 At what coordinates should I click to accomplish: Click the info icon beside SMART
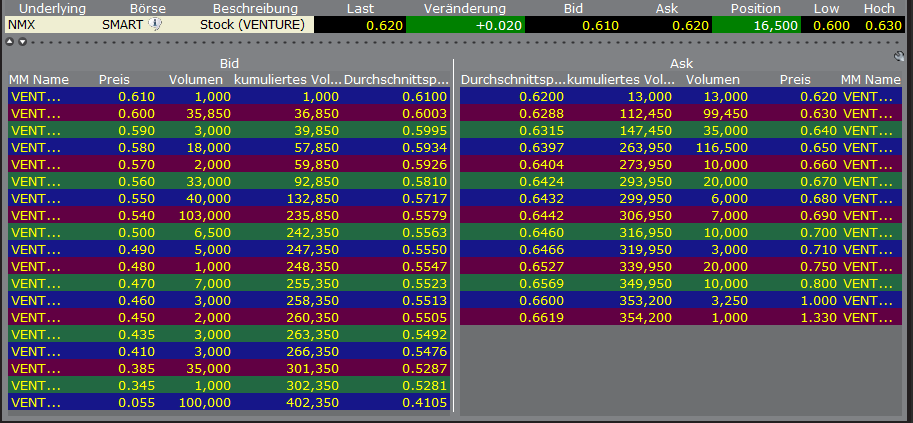pos(155,24)
